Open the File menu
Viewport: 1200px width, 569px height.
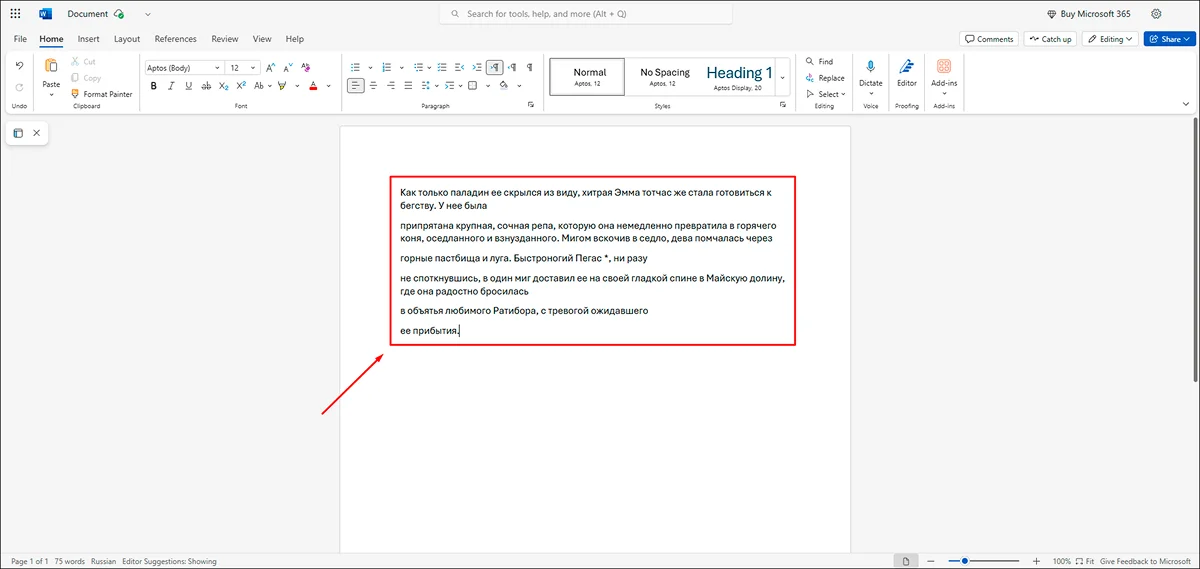point(20,39)
